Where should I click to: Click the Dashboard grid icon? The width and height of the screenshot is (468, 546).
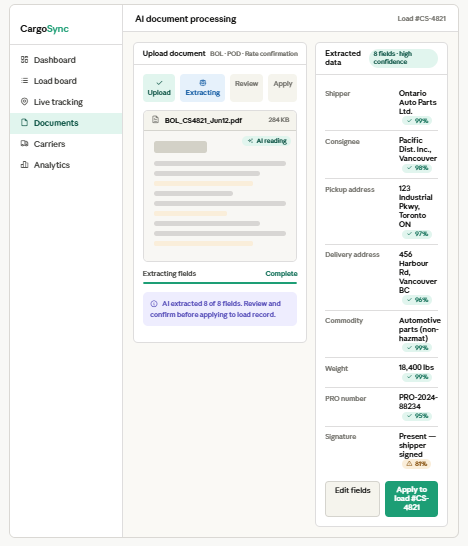pos(24,60)
